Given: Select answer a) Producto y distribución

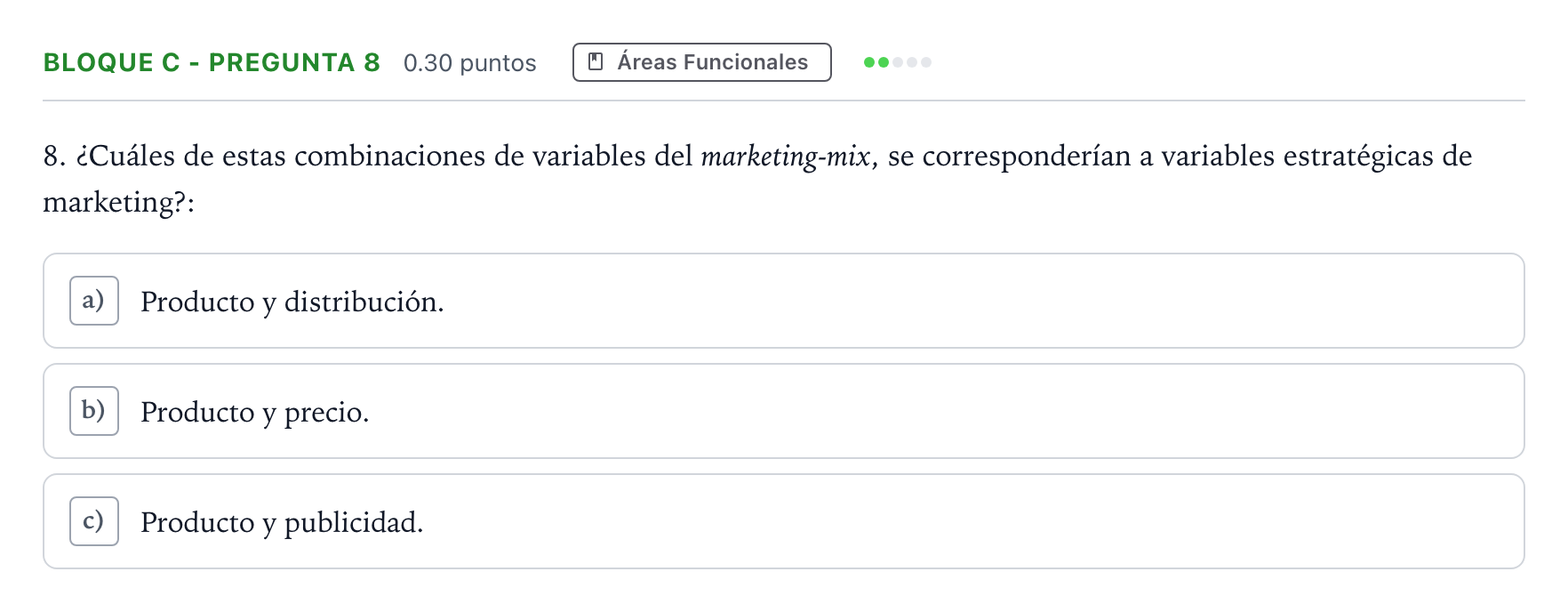Looking at the screenshot, I should pos(783,301).
